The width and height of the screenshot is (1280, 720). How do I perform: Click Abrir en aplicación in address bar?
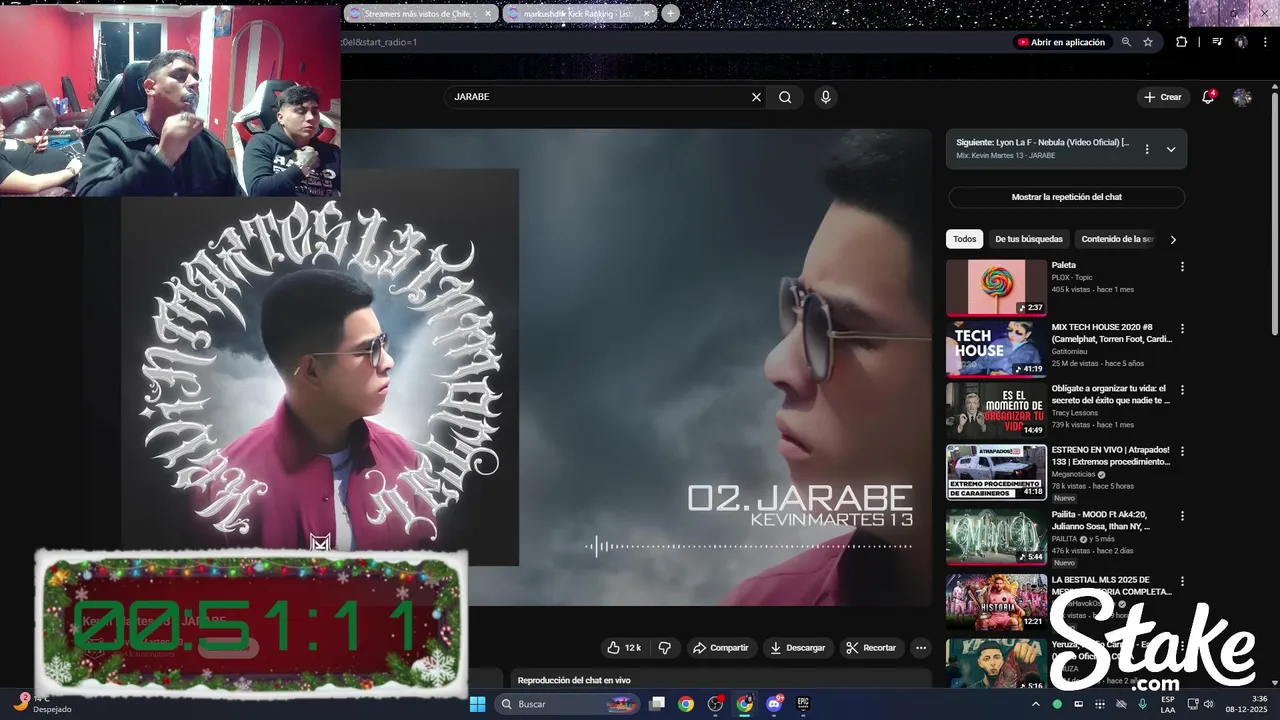(1061, 42)
